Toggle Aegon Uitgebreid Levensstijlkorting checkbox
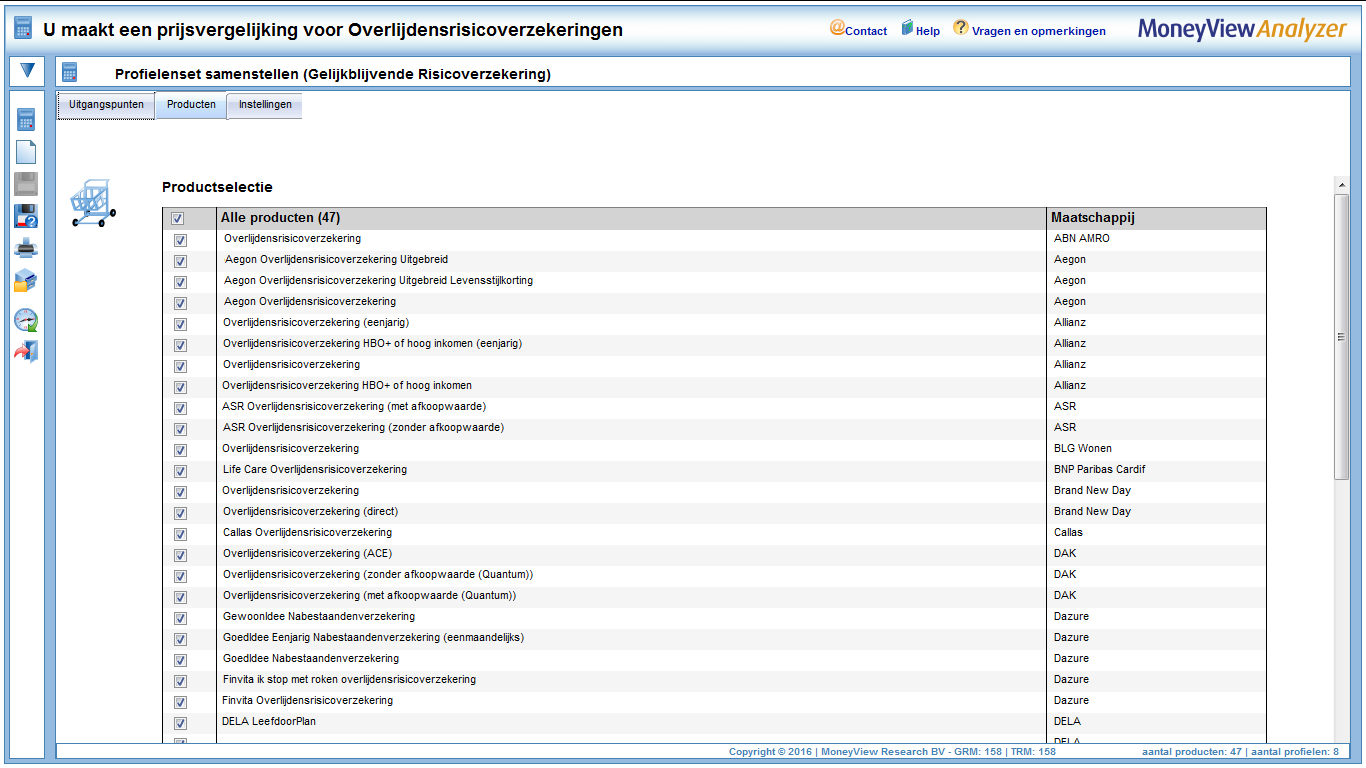1366x768 pixels. point(180,282)
